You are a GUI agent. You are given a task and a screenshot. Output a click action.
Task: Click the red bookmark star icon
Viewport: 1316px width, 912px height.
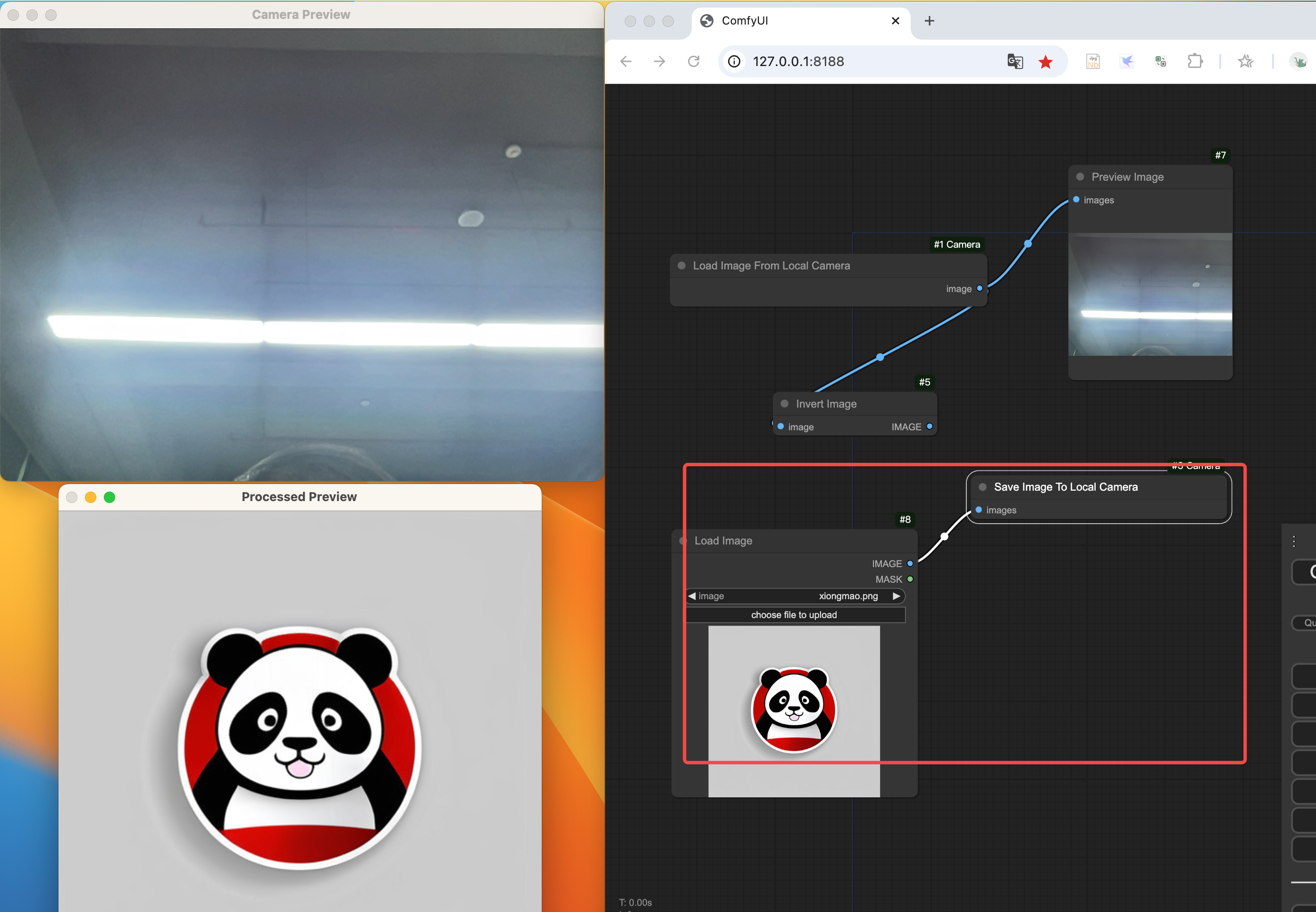point(1045,62)
